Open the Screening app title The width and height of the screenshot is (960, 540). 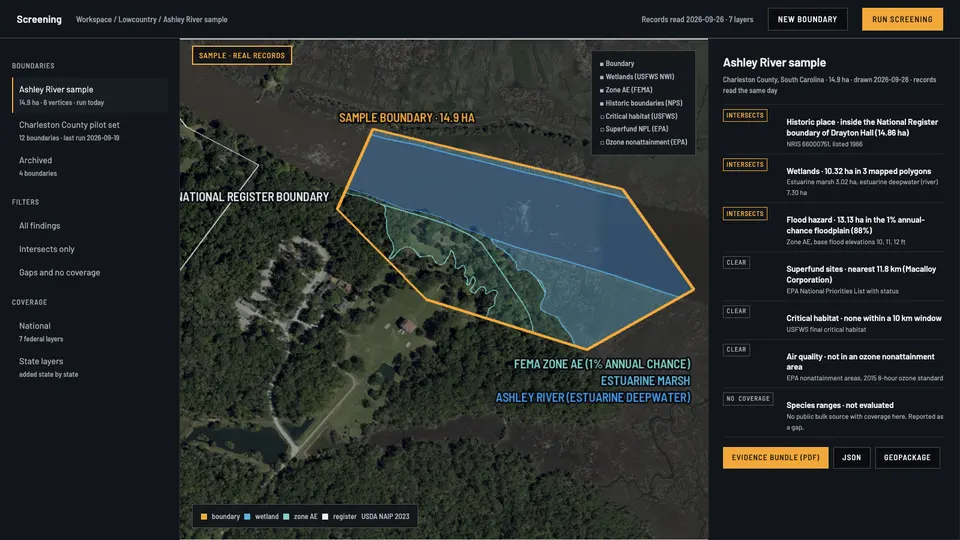pyautogui.click(x=39, y=19)
